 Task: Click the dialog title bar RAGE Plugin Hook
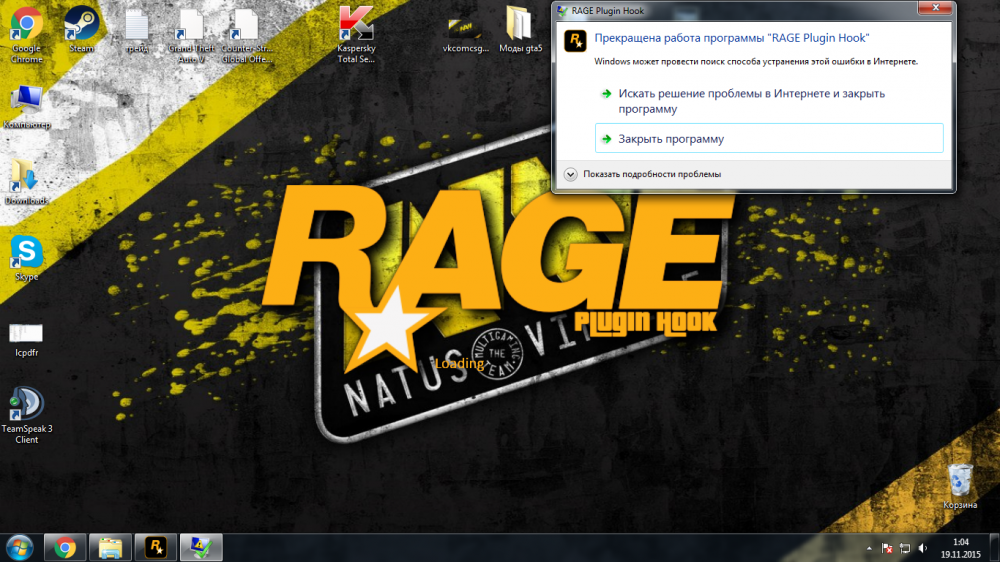coord(737,10)
